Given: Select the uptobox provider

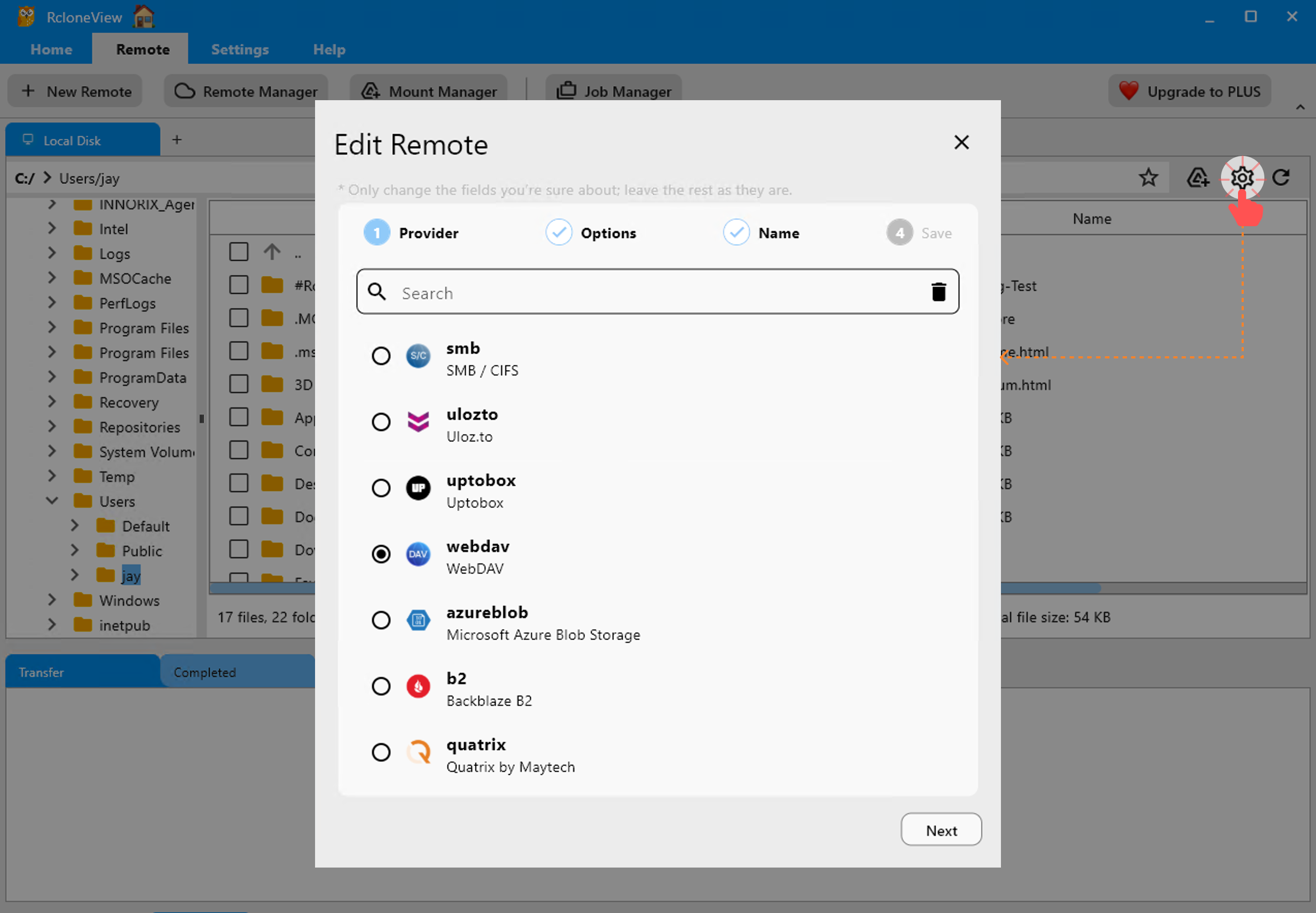Looking at the screenshot, I should [381, 488].
